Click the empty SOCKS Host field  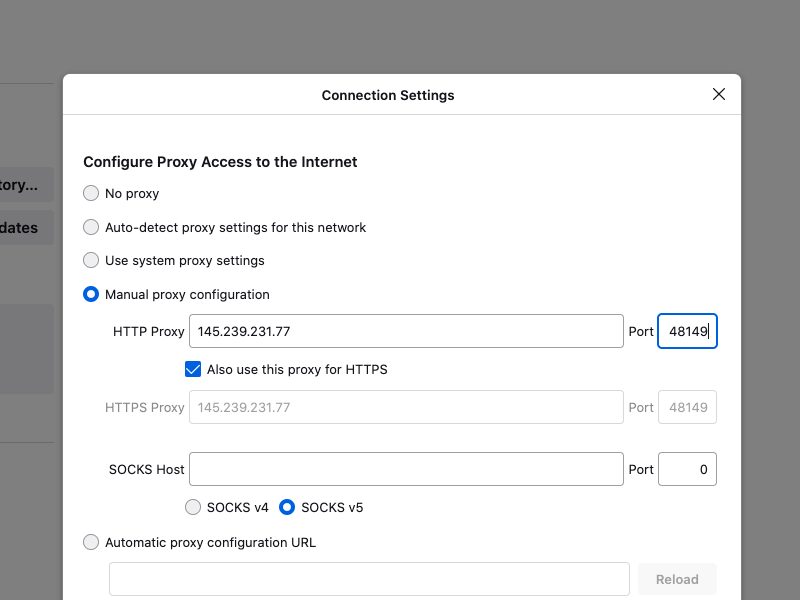[x=406, y=469]
